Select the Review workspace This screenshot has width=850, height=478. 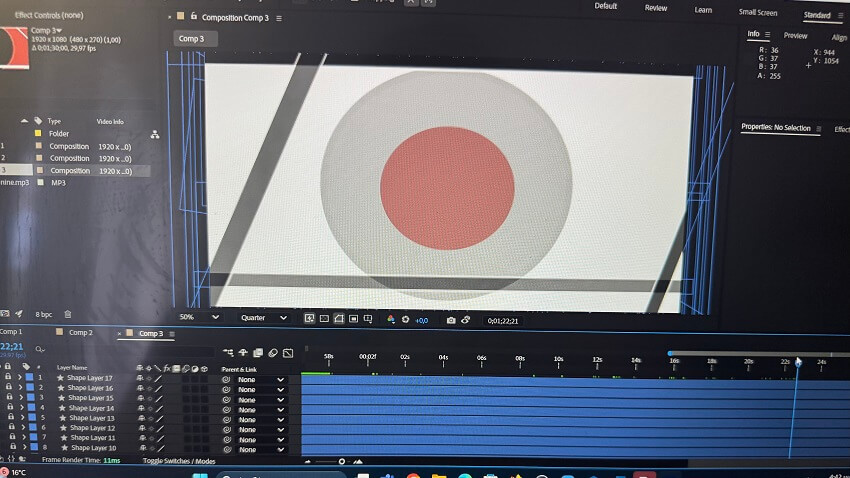coord(655,8)
